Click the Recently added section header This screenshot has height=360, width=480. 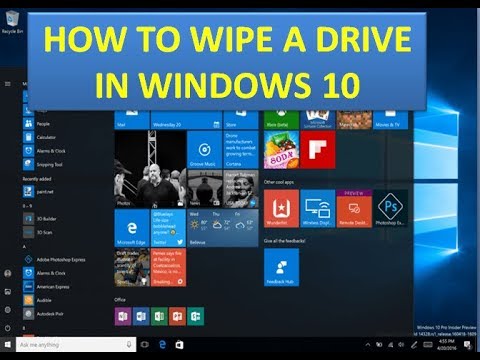click(x=37, y=179)
